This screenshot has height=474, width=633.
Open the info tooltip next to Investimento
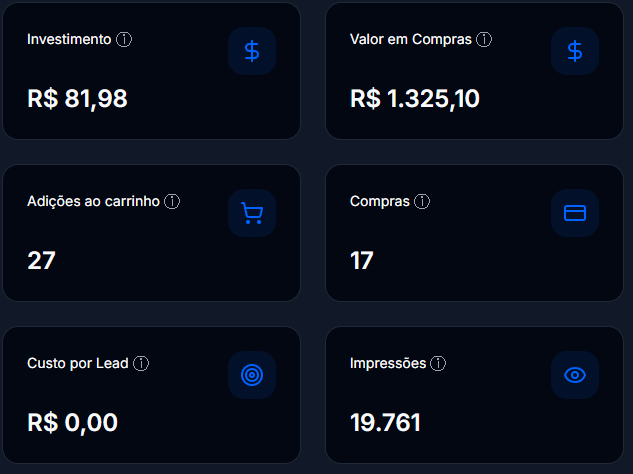pos(124,40)
